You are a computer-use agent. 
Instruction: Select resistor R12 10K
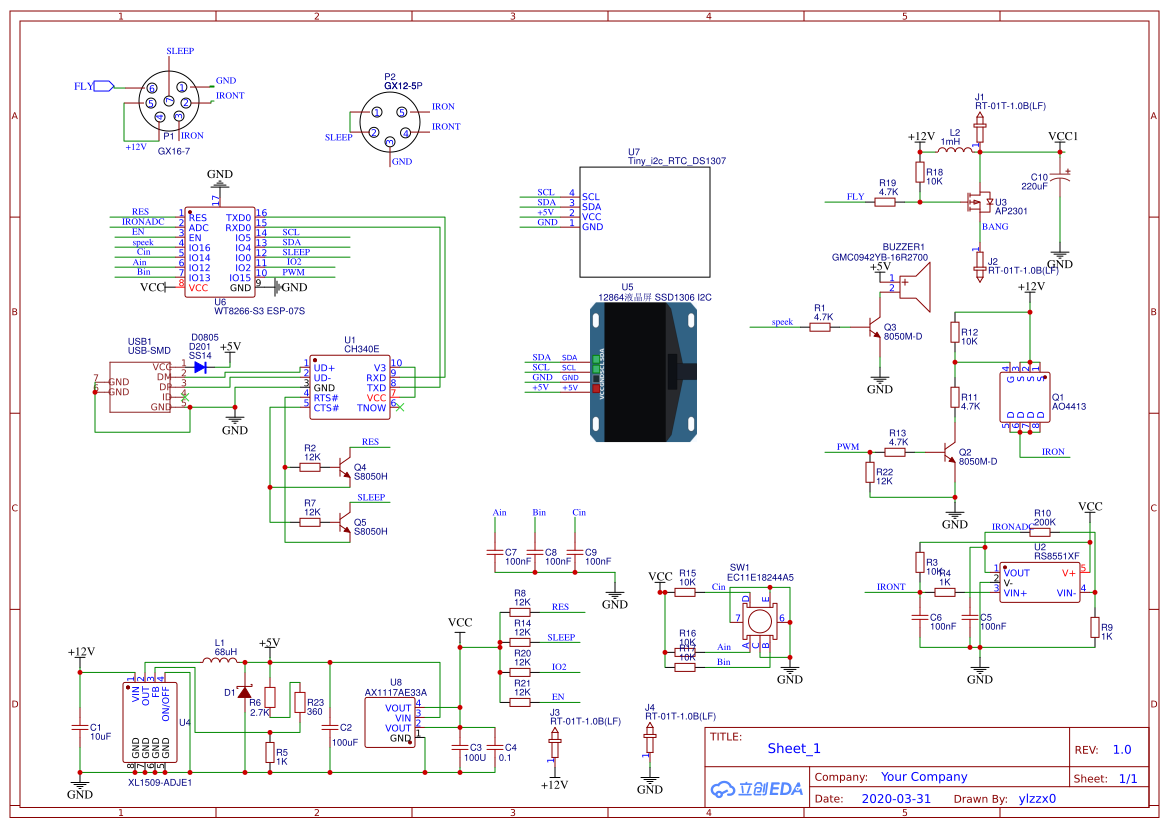[954, 332]
